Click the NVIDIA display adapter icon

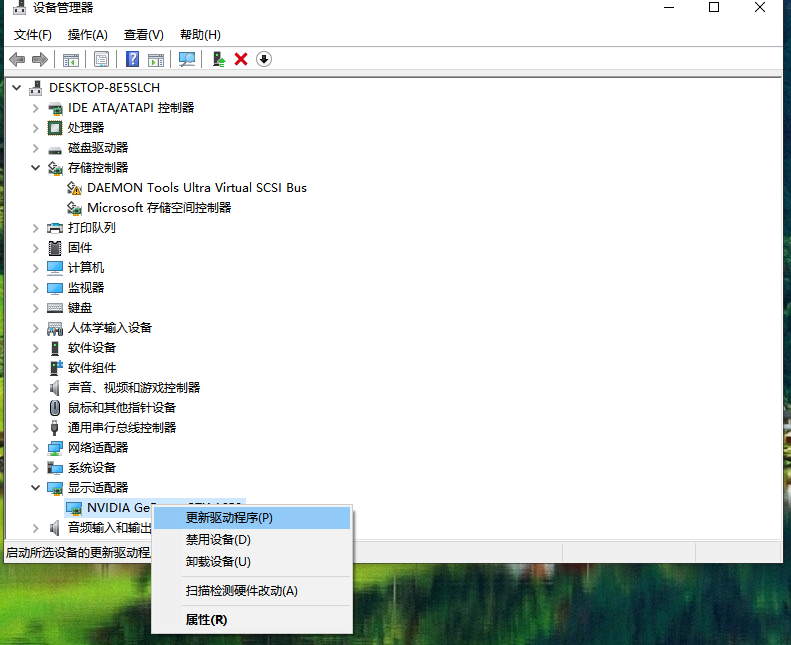click(74, 508)
